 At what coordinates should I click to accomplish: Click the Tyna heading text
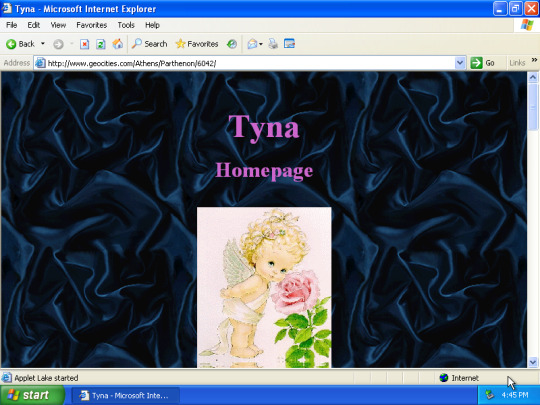[x=264, y=127]
